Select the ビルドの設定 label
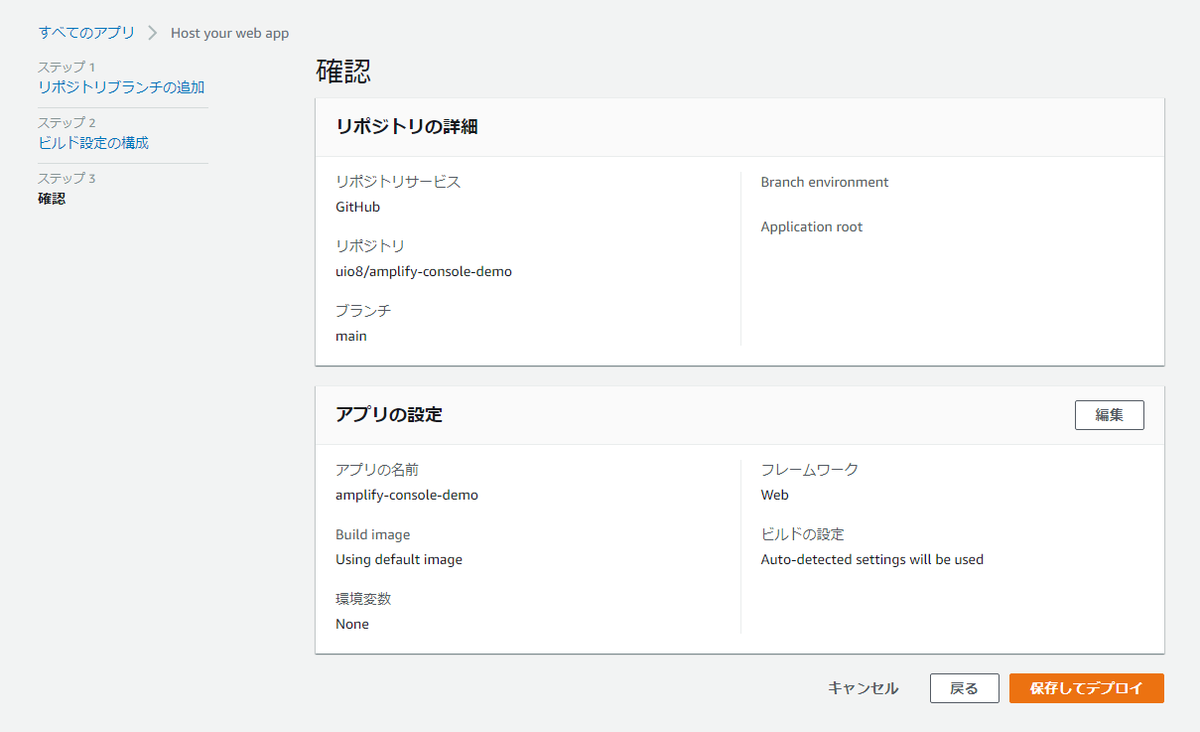The width and height of the screenshot is (1200, 732). (803, 535)
